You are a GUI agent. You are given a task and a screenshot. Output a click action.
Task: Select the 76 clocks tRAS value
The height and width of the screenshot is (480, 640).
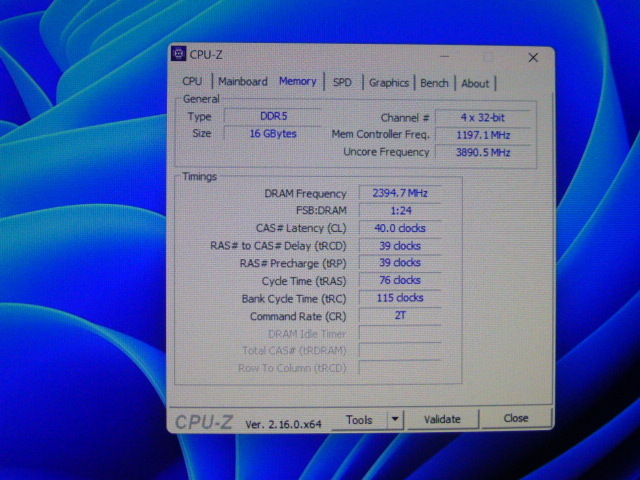(400, 280)
